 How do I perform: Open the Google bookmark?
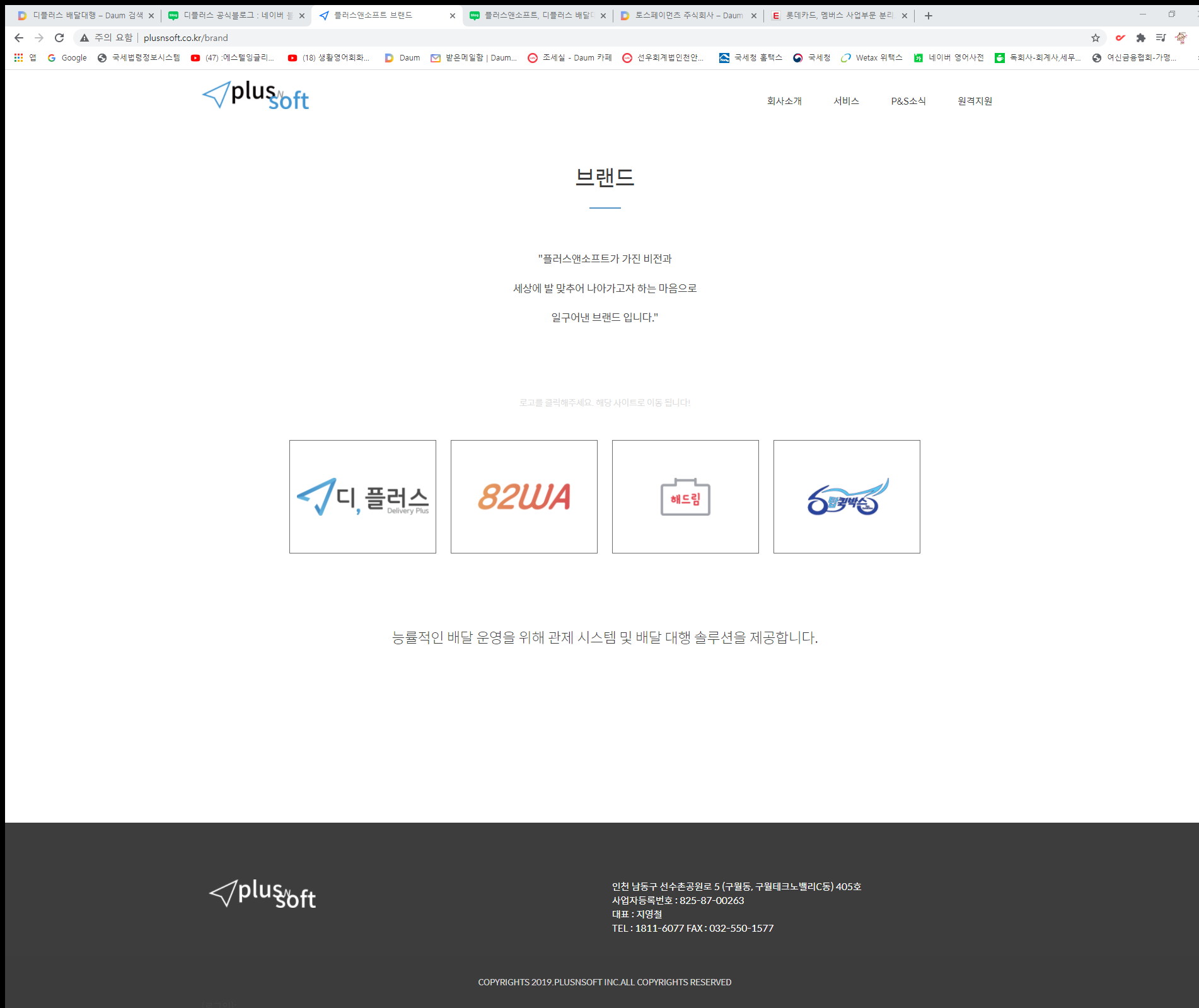67,57
